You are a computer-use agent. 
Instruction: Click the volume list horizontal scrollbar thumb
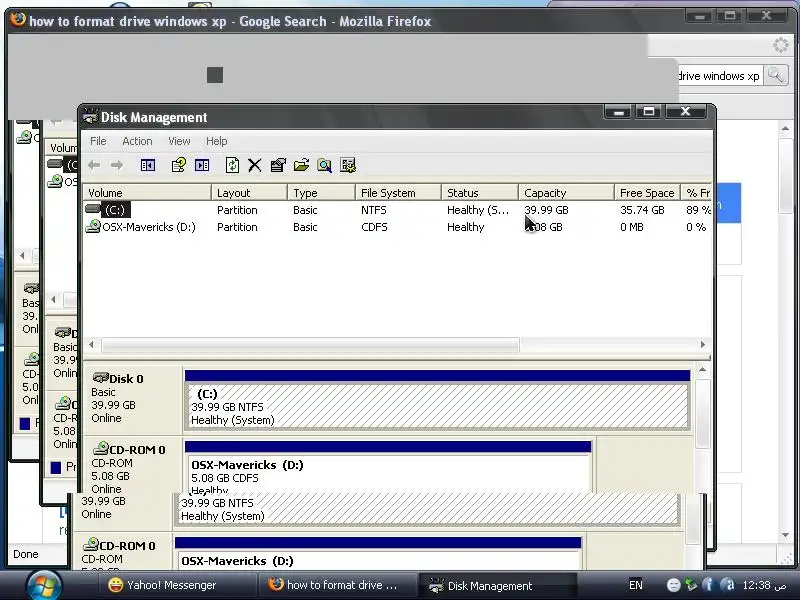(x=310, y=345)
